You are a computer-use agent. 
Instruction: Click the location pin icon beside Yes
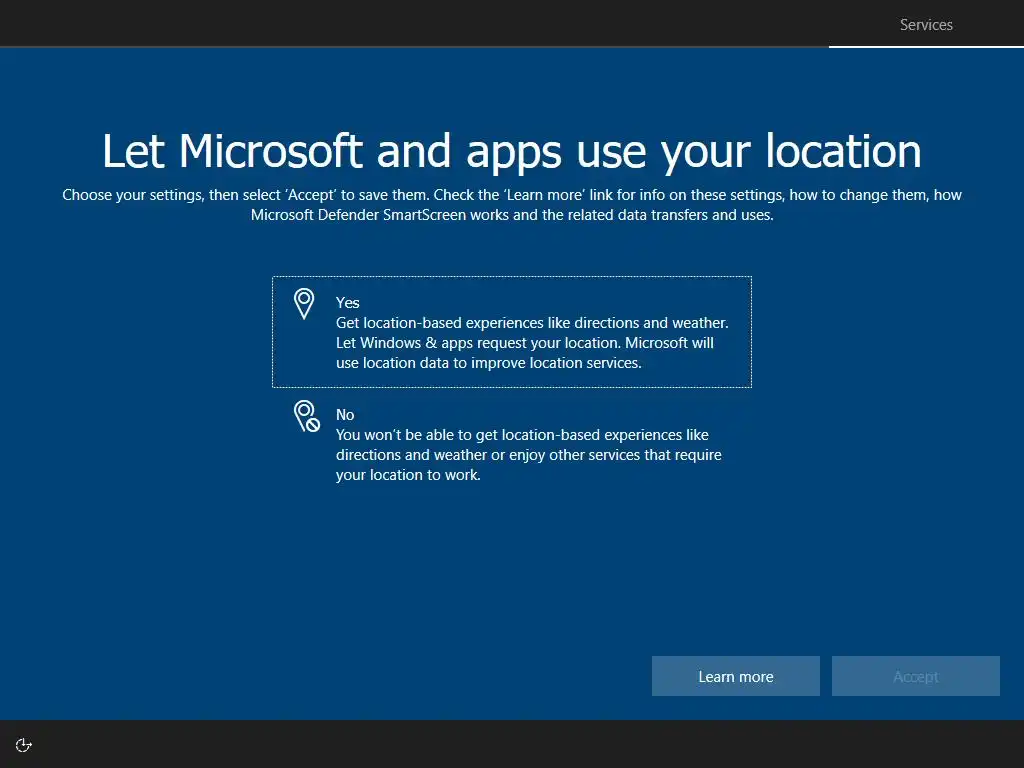click(304, 304)
